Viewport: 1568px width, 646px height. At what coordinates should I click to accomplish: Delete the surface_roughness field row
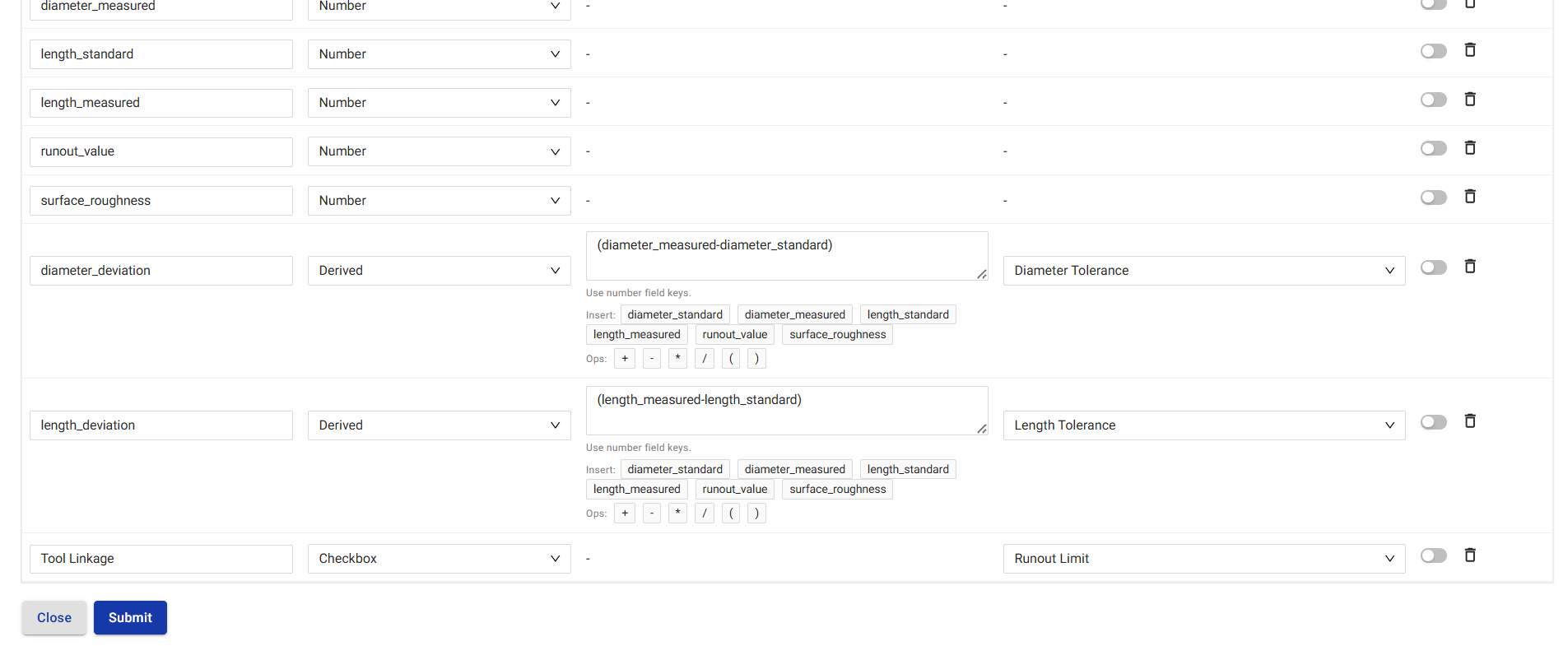pos(1469,197)
